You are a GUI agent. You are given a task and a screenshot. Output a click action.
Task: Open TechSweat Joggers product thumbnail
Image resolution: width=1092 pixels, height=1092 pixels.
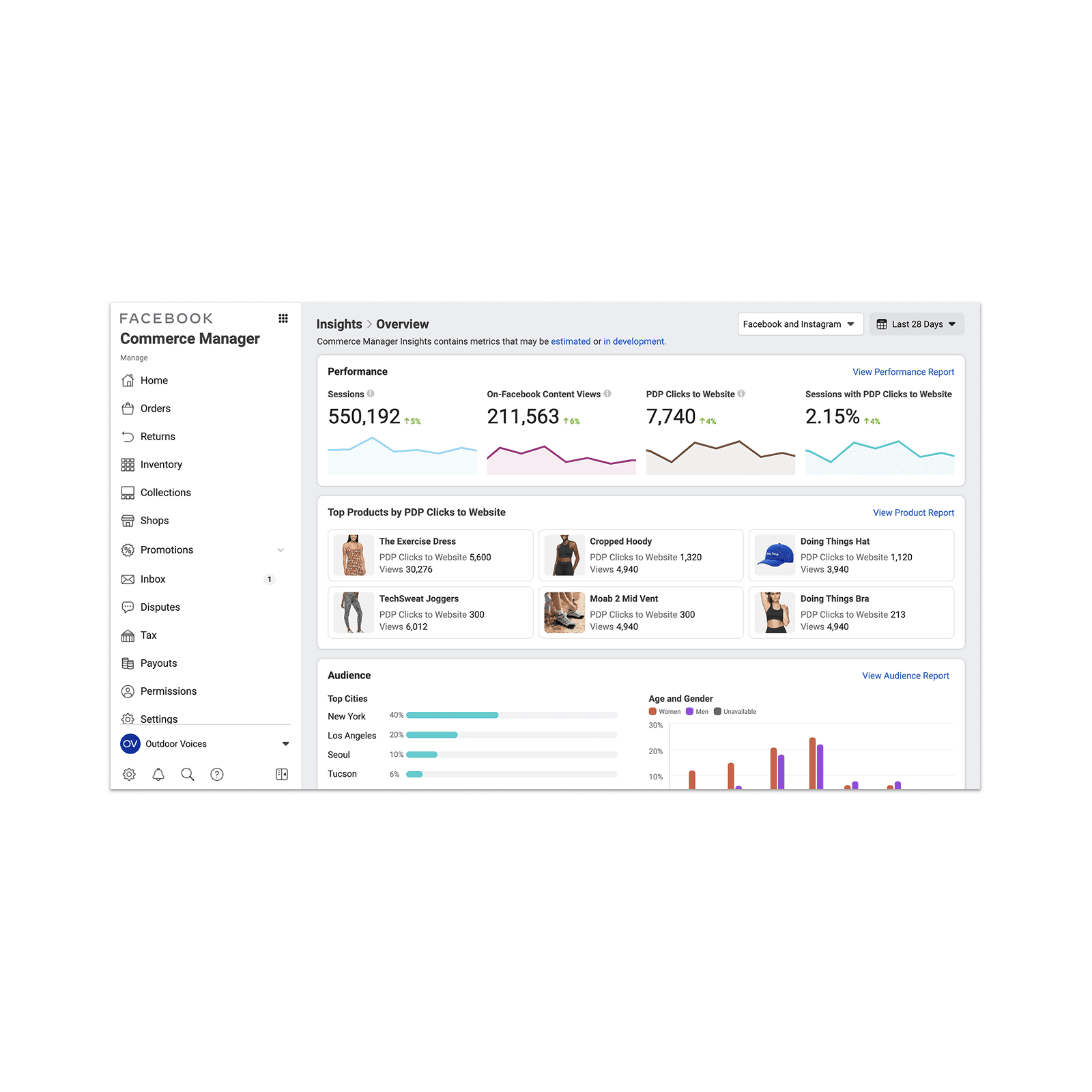[x=354, y=613]
